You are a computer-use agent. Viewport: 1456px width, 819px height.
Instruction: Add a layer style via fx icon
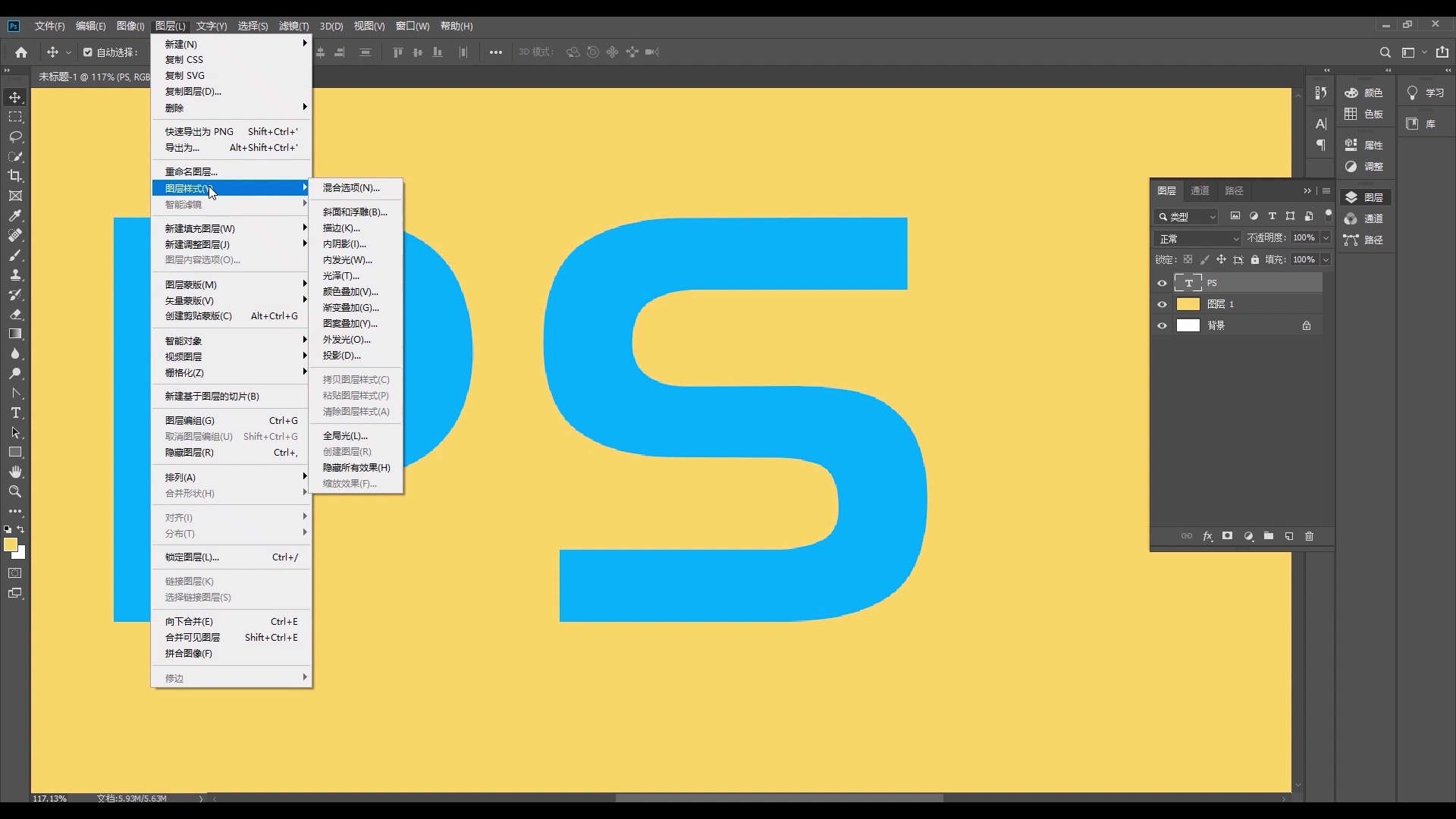pos(1207,536)
